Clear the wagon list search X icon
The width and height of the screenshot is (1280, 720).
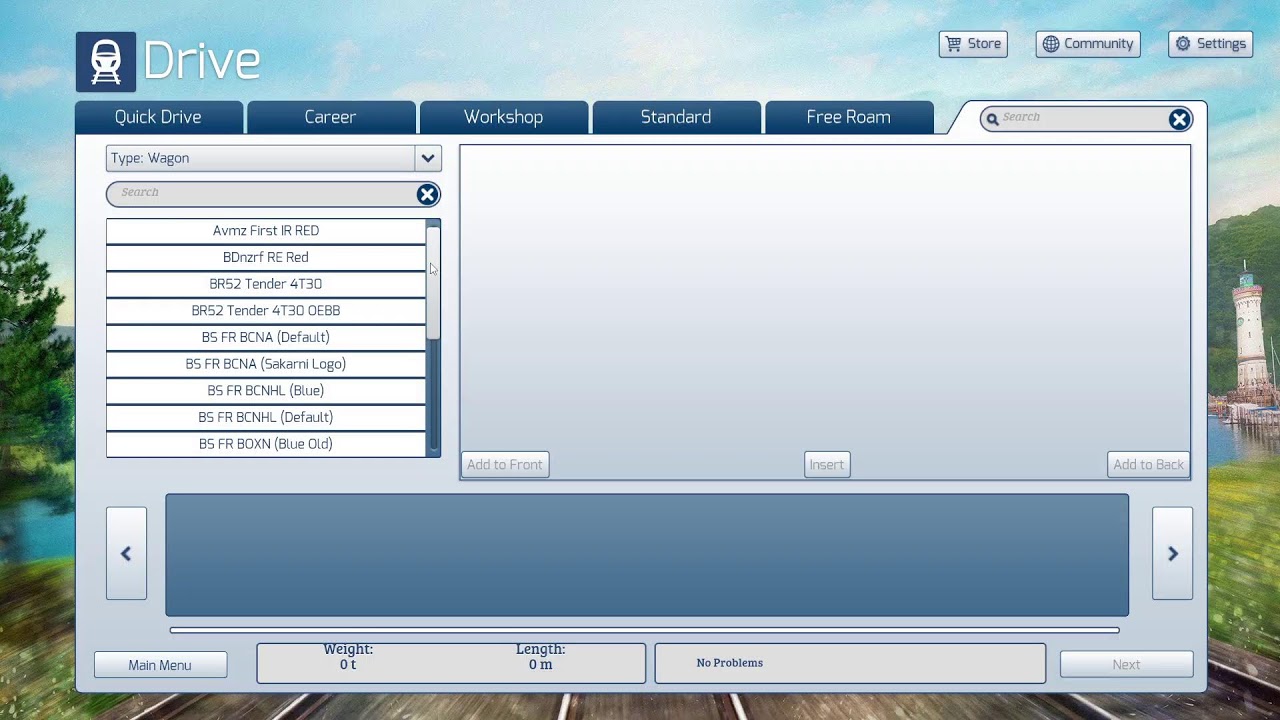click(427, 194)
